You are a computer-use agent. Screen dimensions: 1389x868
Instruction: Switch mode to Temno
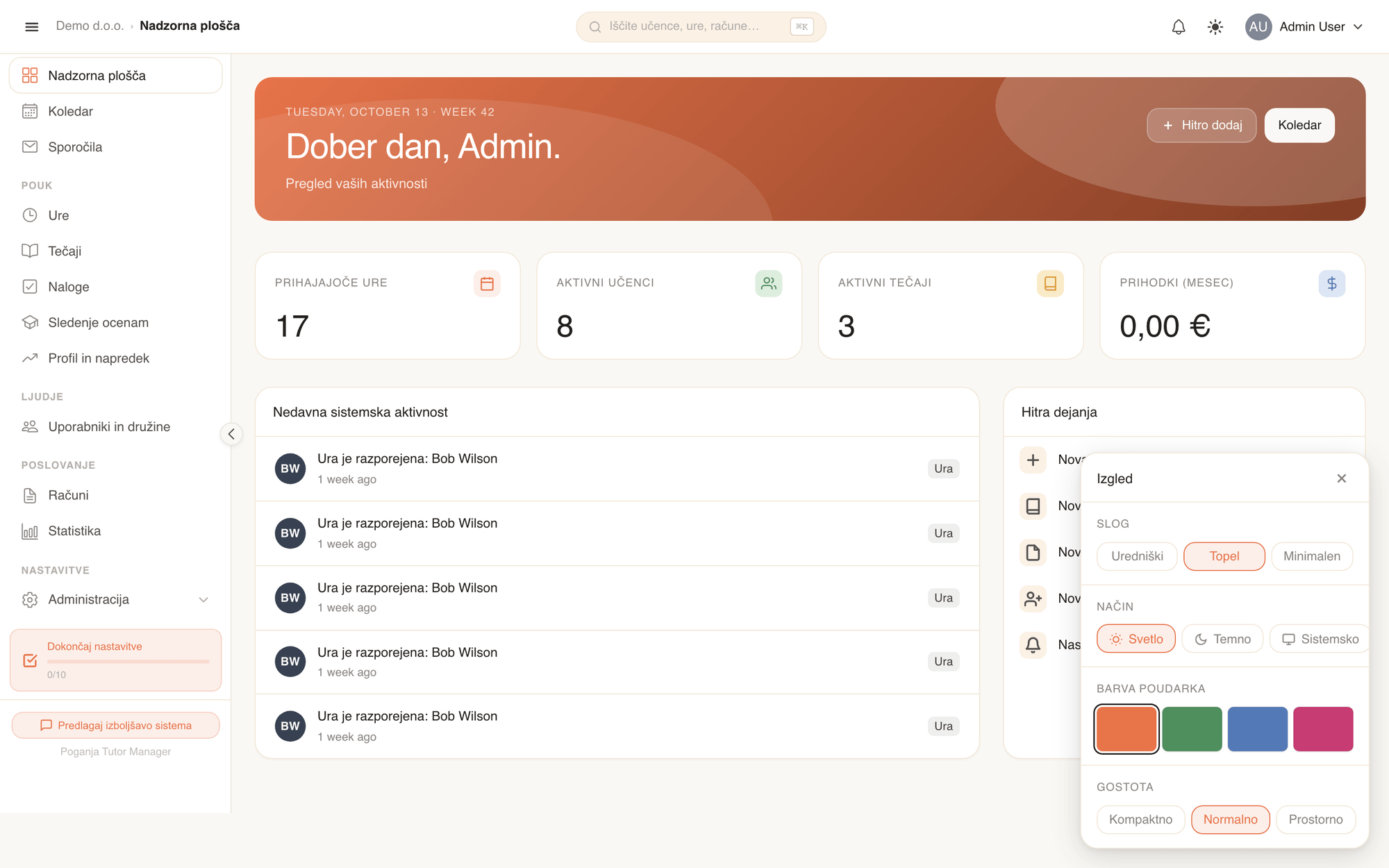point(1222,639)
